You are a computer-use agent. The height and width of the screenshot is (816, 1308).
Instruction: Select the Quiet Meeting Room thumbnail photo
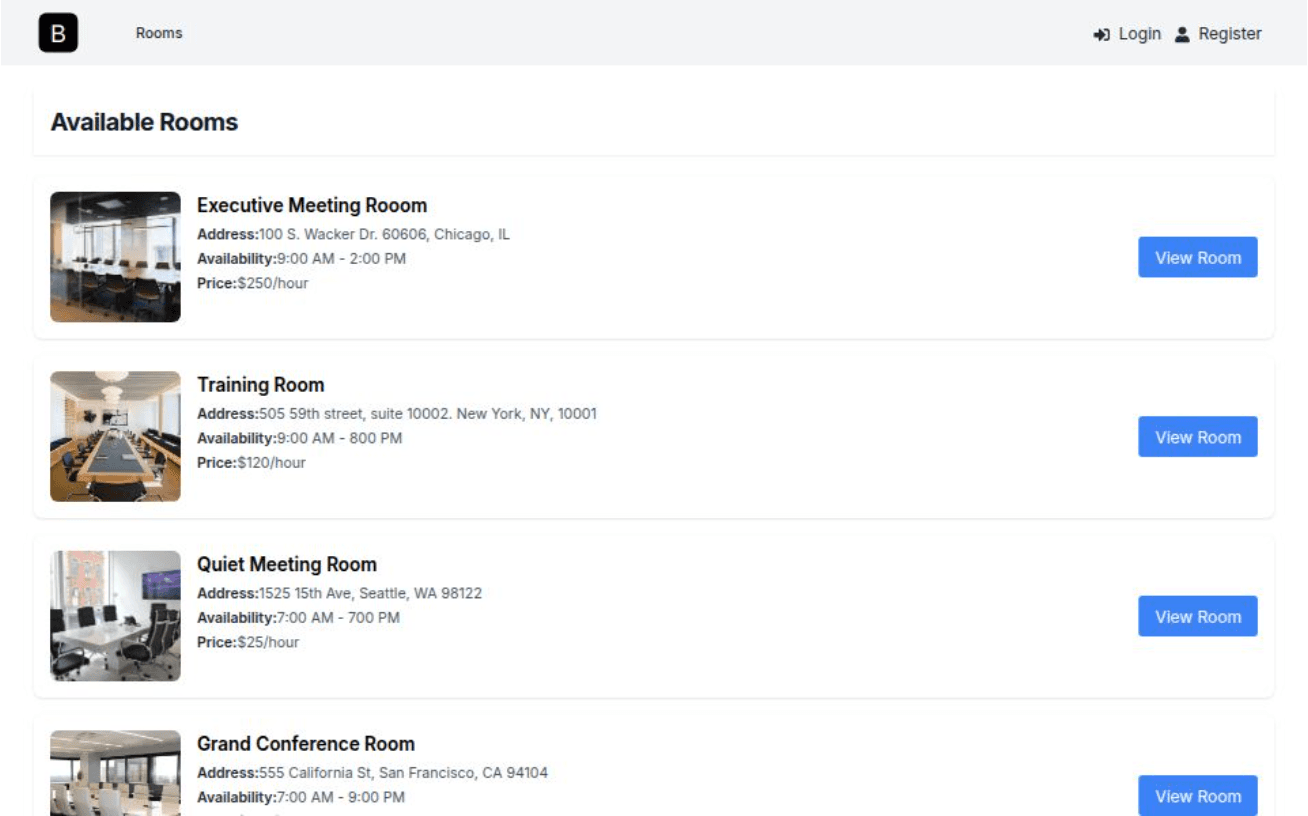coord(115,616)
